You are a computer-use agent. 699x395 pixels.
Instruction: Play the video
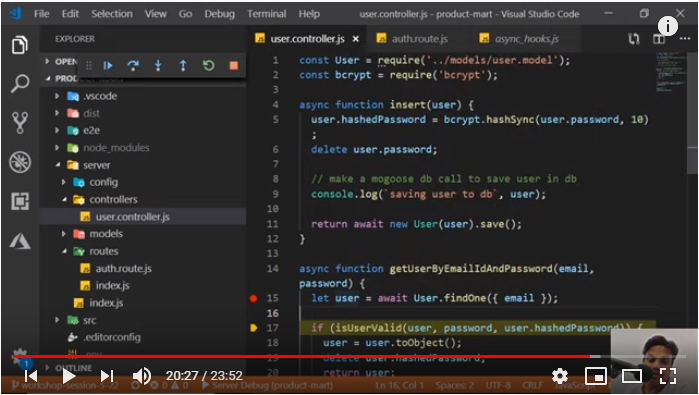69,376
